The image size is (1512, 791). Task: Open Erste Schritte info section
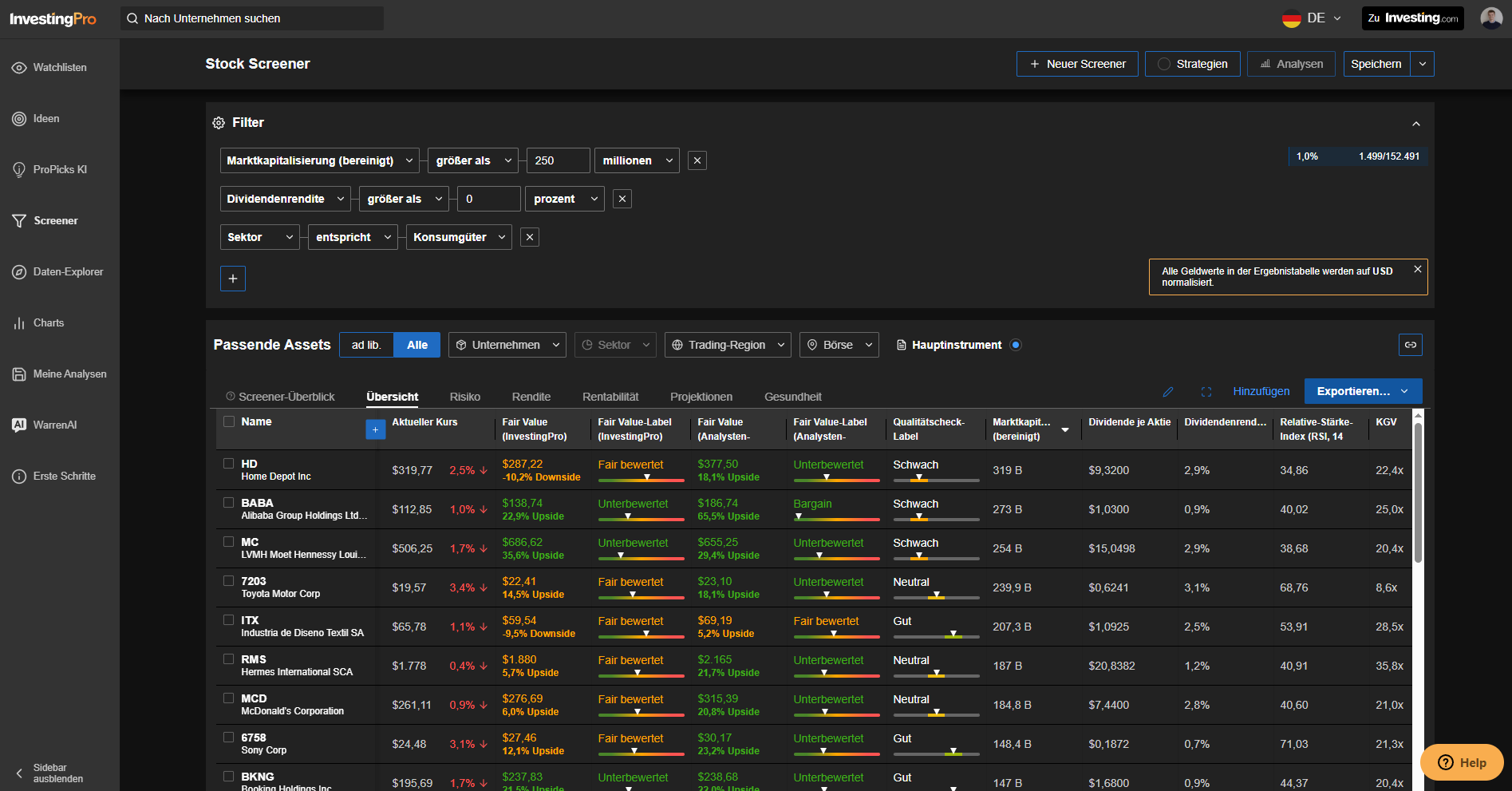click(x=53, y=477)
